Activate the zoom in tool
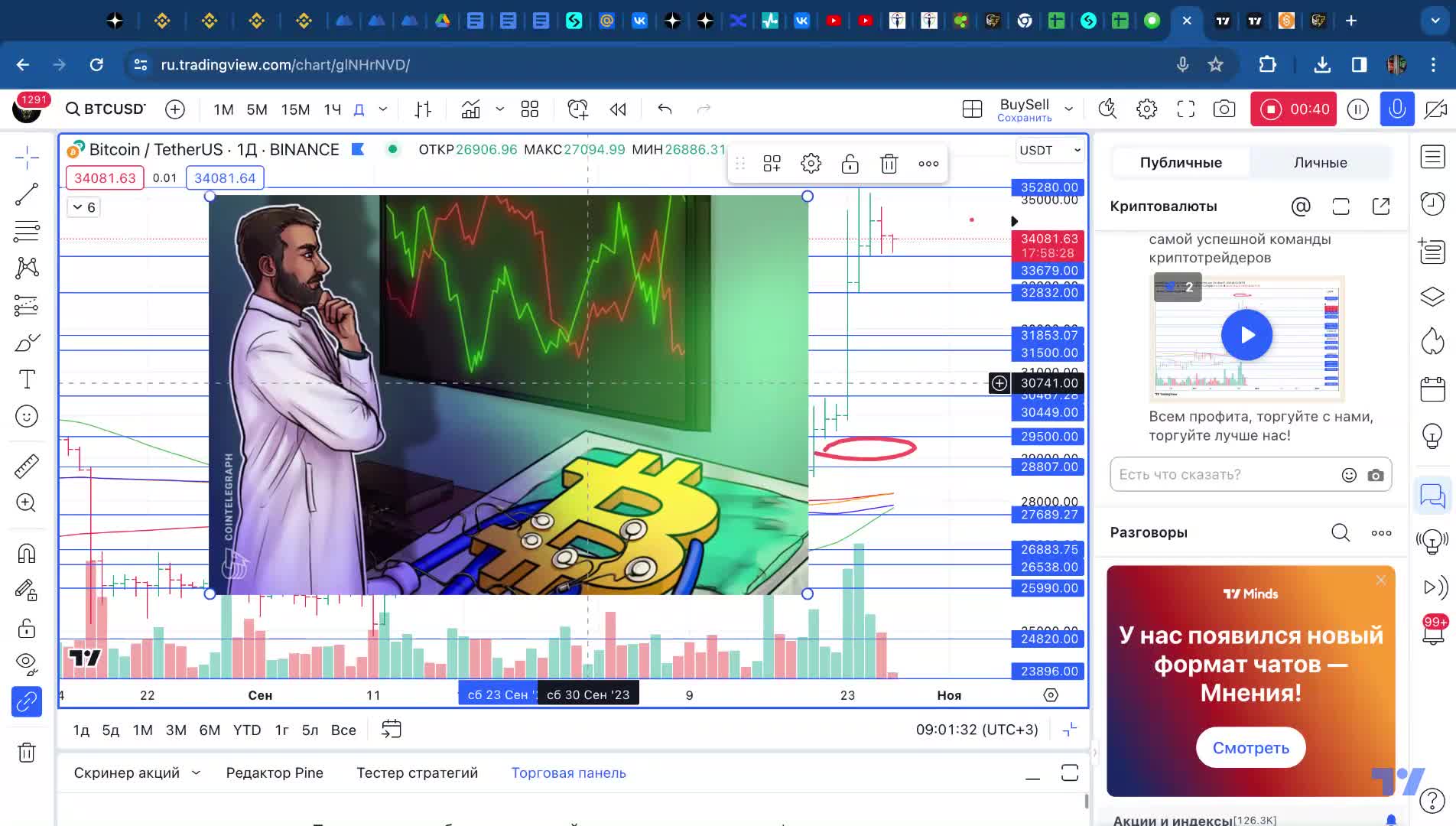The height and width of the screenshot is (826, 1456). coord(27,502)
